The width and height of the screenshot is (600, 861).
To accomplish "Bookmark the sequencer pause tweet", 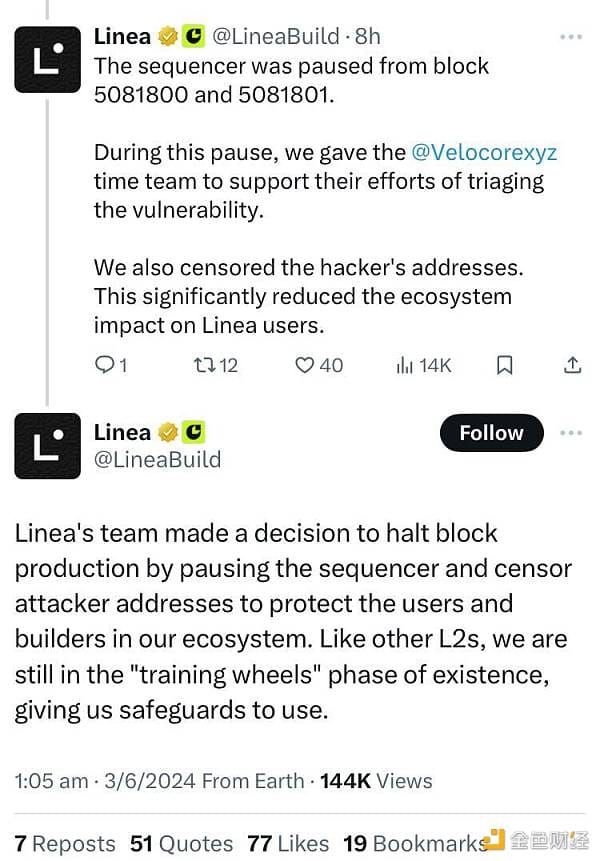I will tap(504, 366).
